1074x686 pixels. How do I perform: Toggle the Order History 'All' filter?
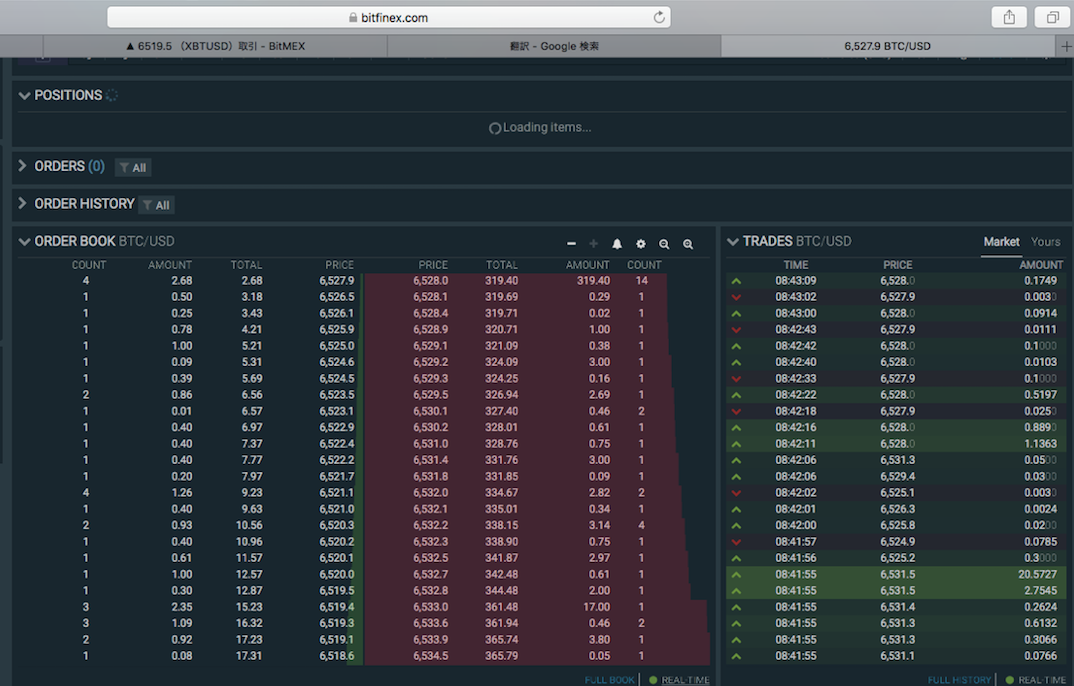156,205
